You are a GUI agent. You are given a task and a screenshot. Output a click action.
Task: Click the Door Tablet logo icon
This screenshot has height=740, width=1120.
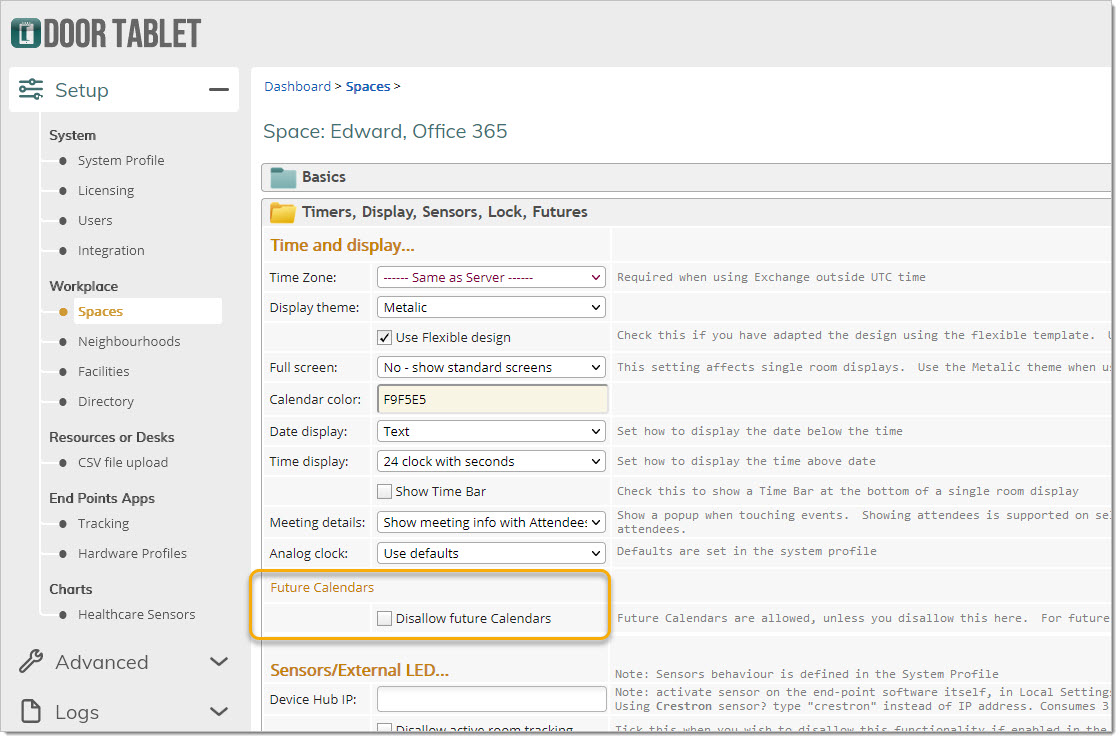(26, 33)
